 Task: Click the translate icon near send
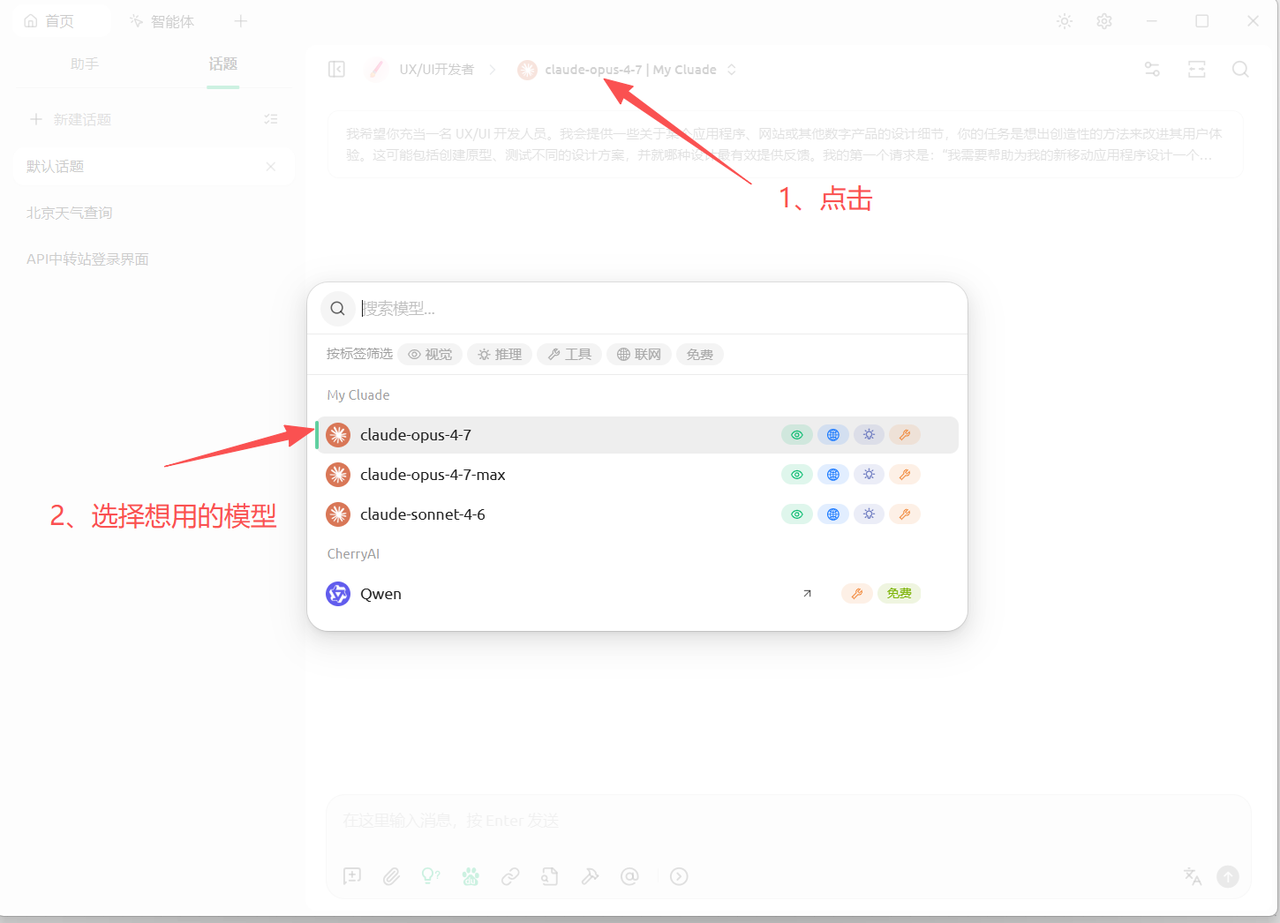point(1192,876)
